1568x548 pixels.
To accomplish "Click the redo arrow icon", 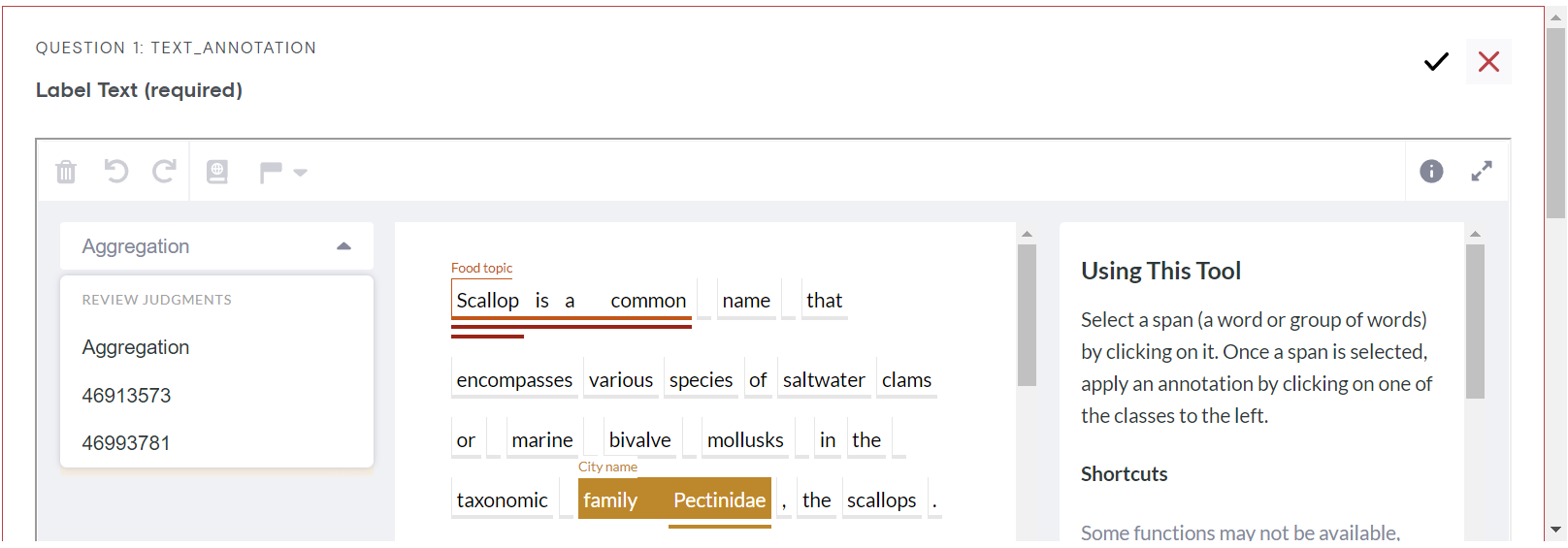I will click(x=164, y=172).
